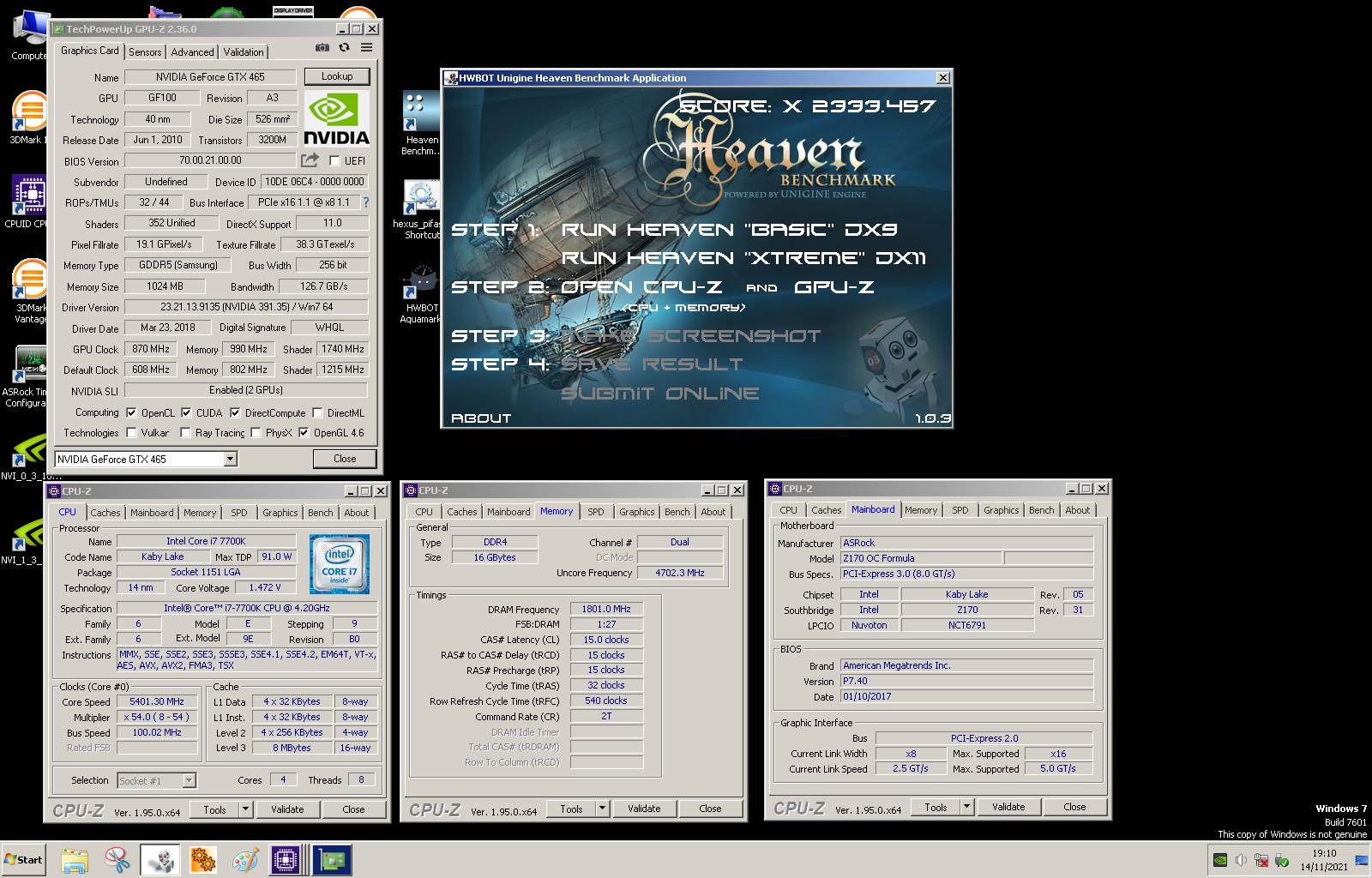Click the NVIDIA tray icon
The width and height of the screenshot is (1372, 878).
coord(1219,860)
